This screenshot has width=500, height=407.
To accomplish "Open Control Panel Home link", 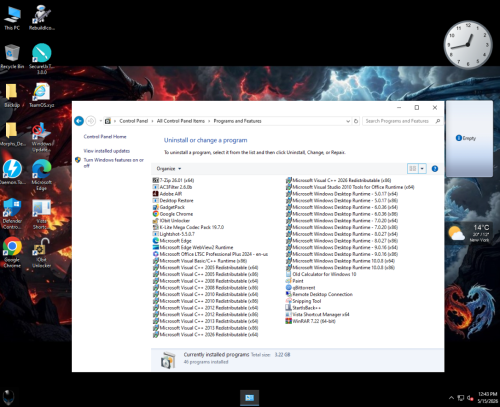I will click(x=105, y=137).
